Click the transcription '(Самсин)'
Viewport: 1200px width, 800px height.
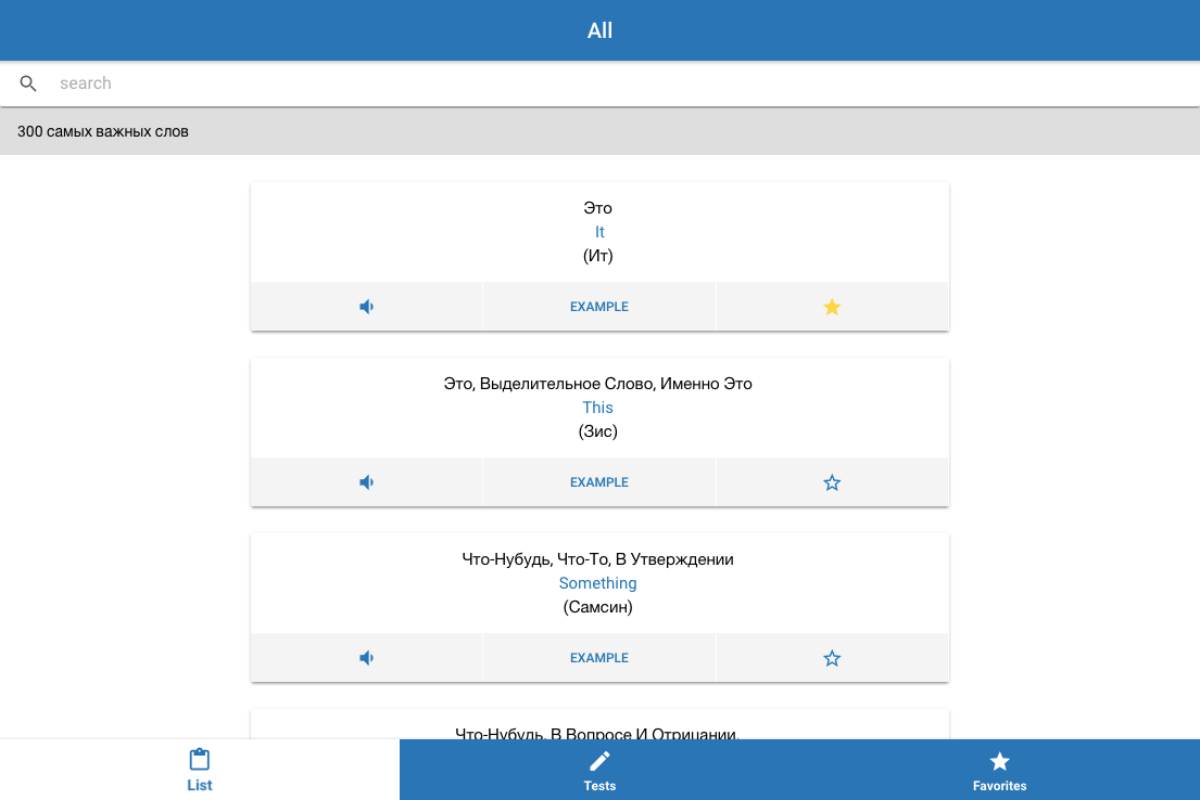(598, 607)
